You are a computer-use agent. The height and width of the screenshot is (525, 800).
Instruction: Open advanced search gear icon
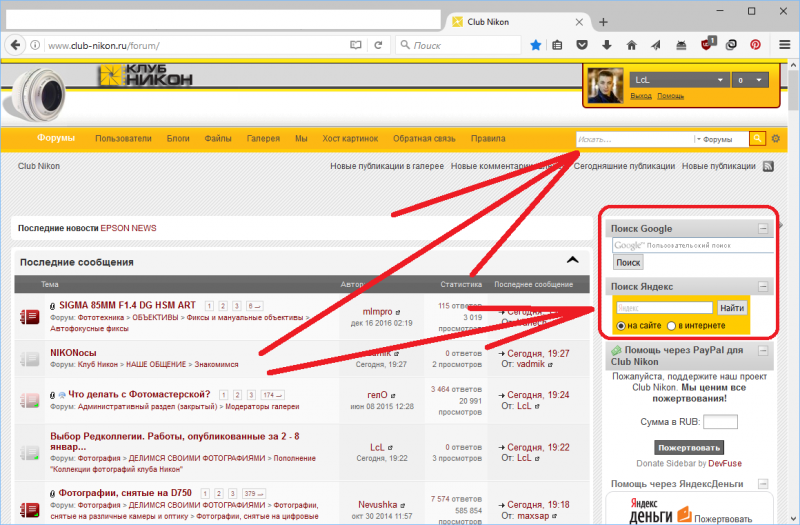pyautogui.click(x=776, y=138)
